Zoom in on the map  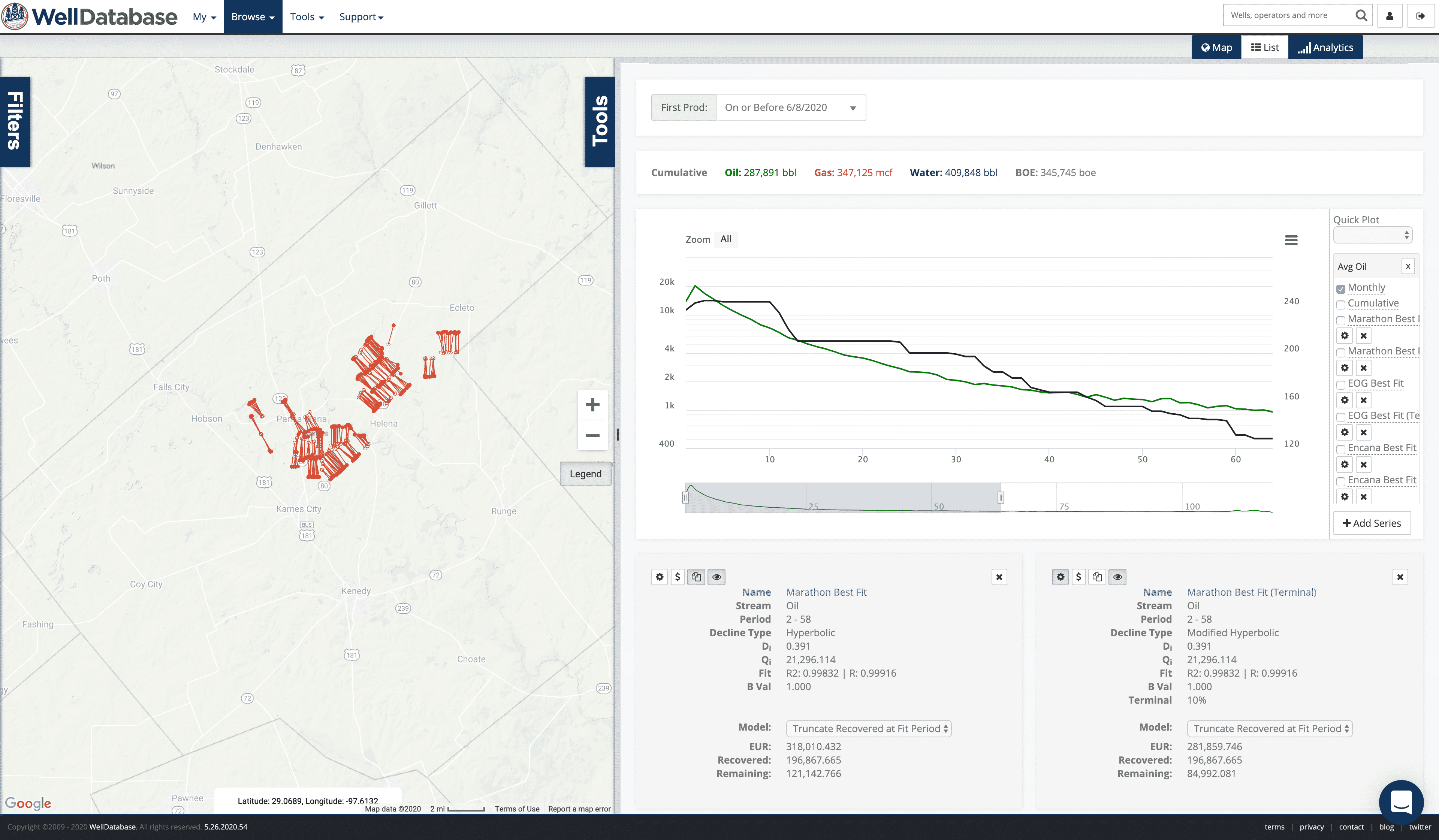point(592,405)
